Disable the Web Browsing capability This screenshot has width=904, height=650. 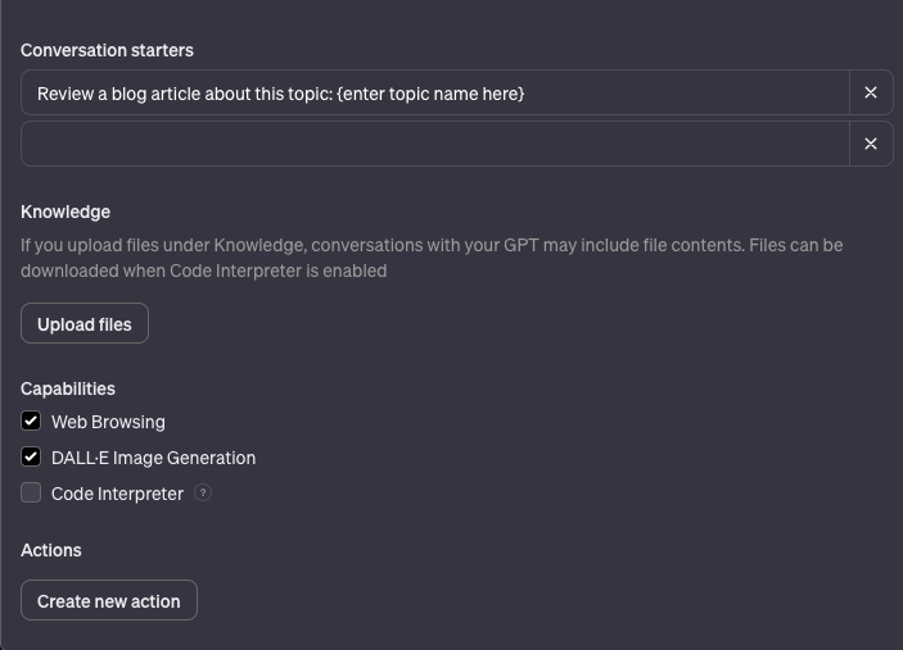point(31,421)
